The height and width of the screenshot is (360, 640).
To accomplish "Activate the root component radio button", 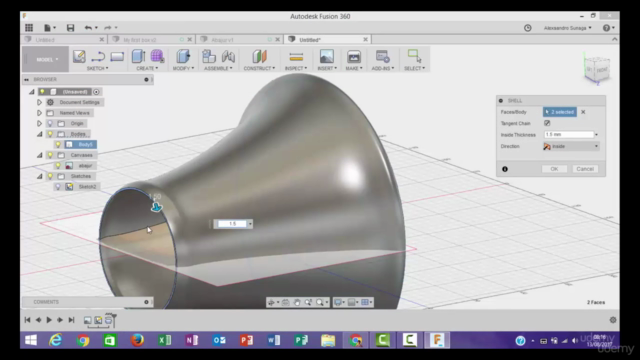I will coord(96,92).
